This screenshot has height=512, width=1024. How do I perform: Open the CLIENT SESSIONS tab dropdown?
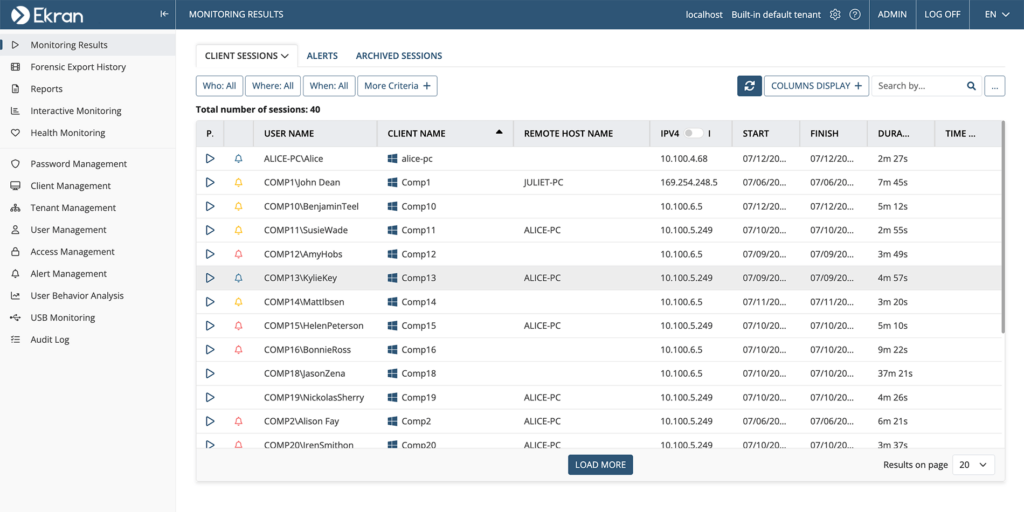click(247, 56)
